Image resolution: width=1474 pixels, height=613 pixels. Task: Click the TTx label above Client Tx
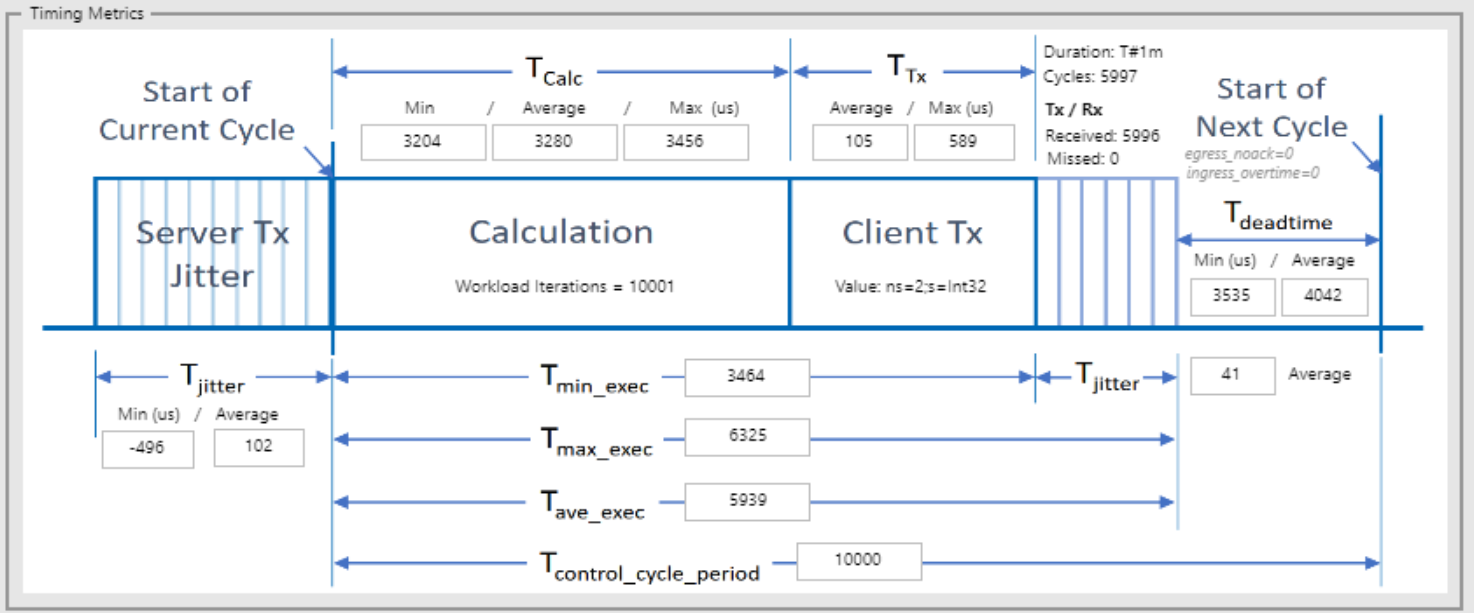(907, 69)
